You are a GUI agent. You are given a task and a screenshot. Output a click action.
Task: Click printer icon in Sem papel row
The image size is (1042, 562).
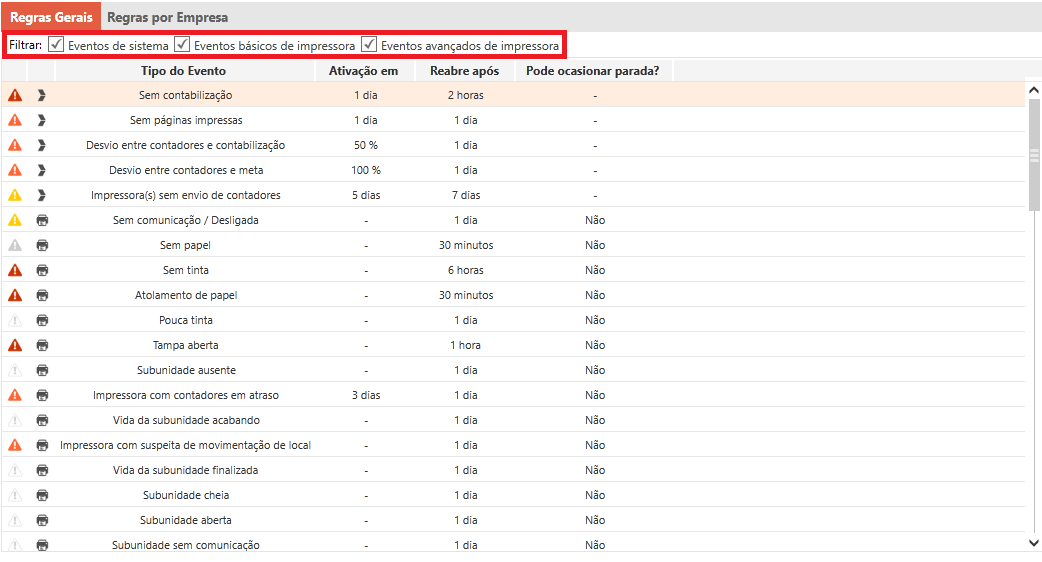(x=42, y=245)
